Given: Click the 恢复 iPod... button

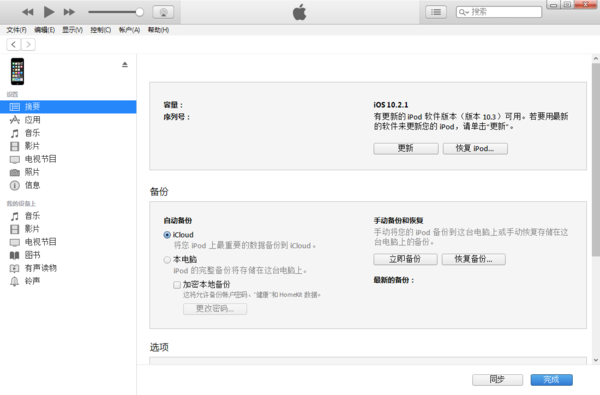Looking at the screenshot, I should [475, 149].
